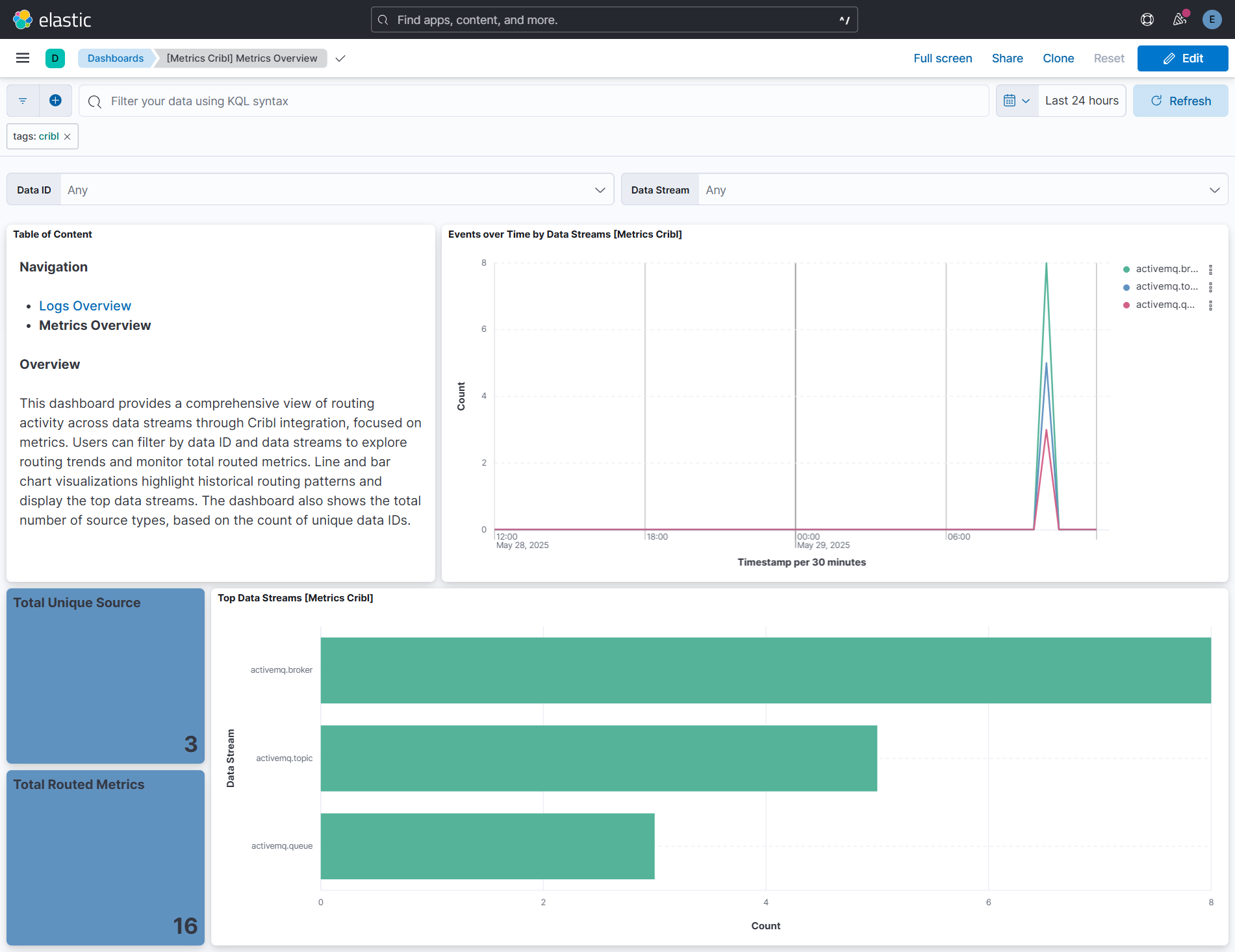
Task: Open the newsfeed notifications icon
Action: pyautogui.click(x=1180, y=19)
